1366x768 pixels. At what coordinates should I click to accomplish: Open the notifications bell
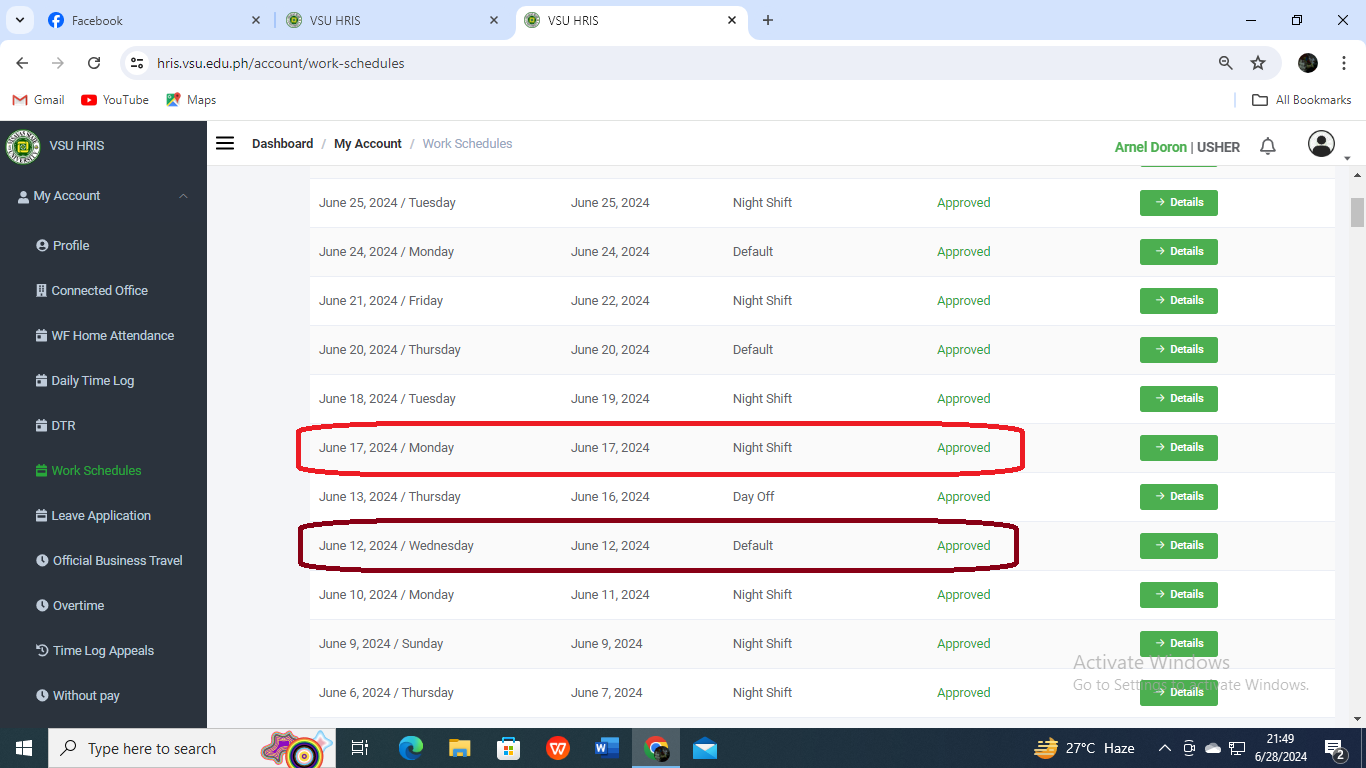click(1267, 146)
